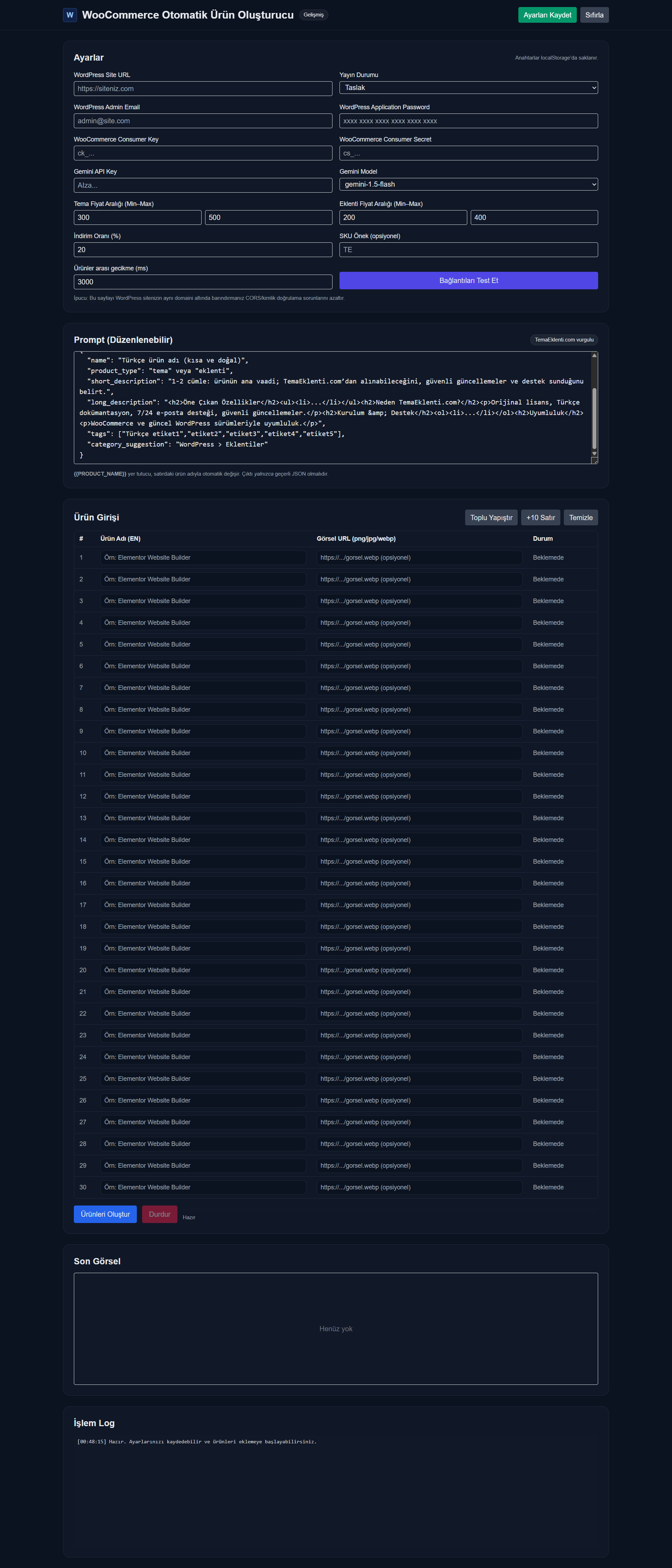672x1568 pixels.
Task: Click the Gelişmiş badge in header
Action: point(314,15)
